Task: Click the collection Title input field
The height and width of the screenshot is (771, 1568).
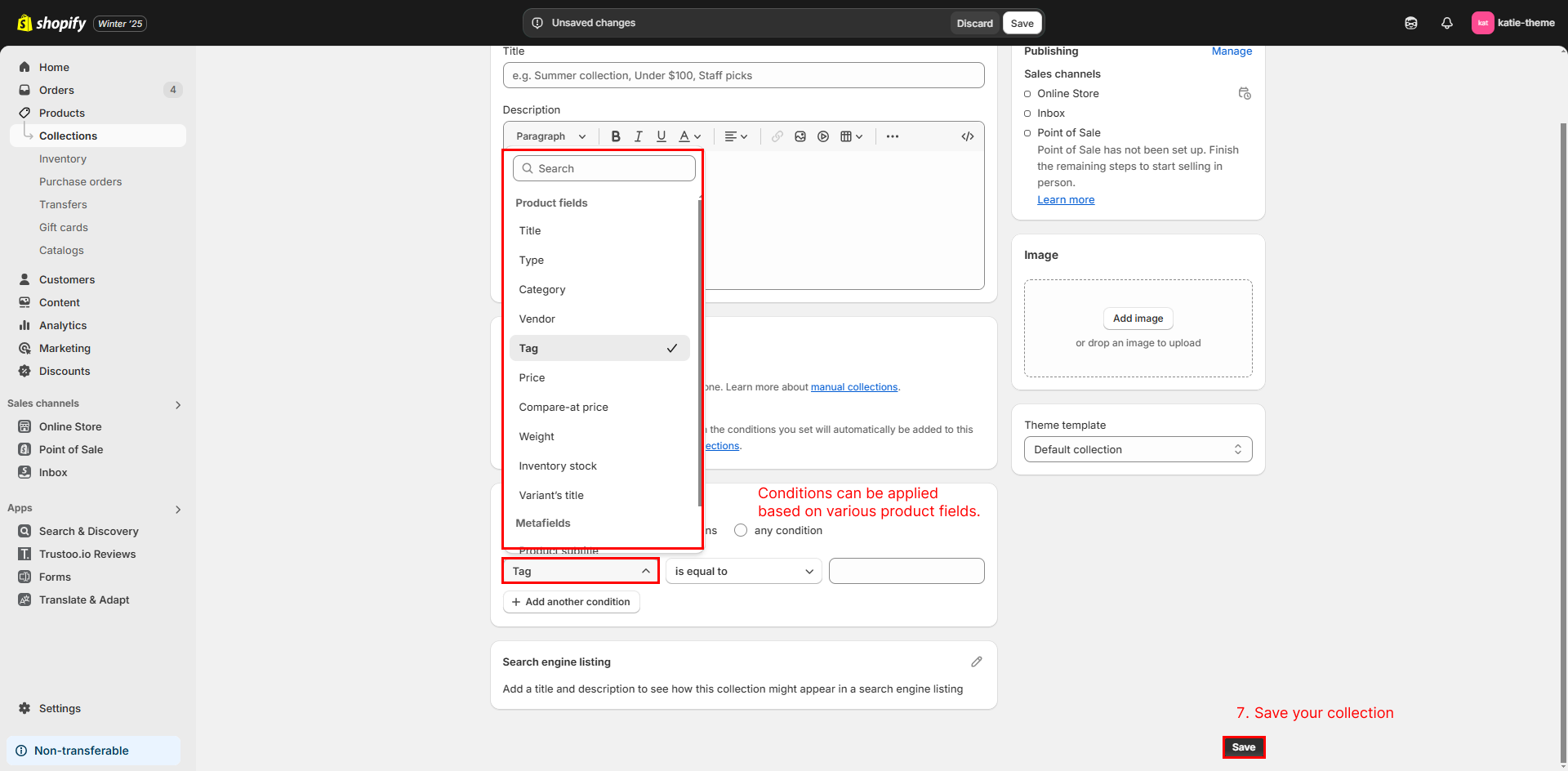Action: coord(743,75)
